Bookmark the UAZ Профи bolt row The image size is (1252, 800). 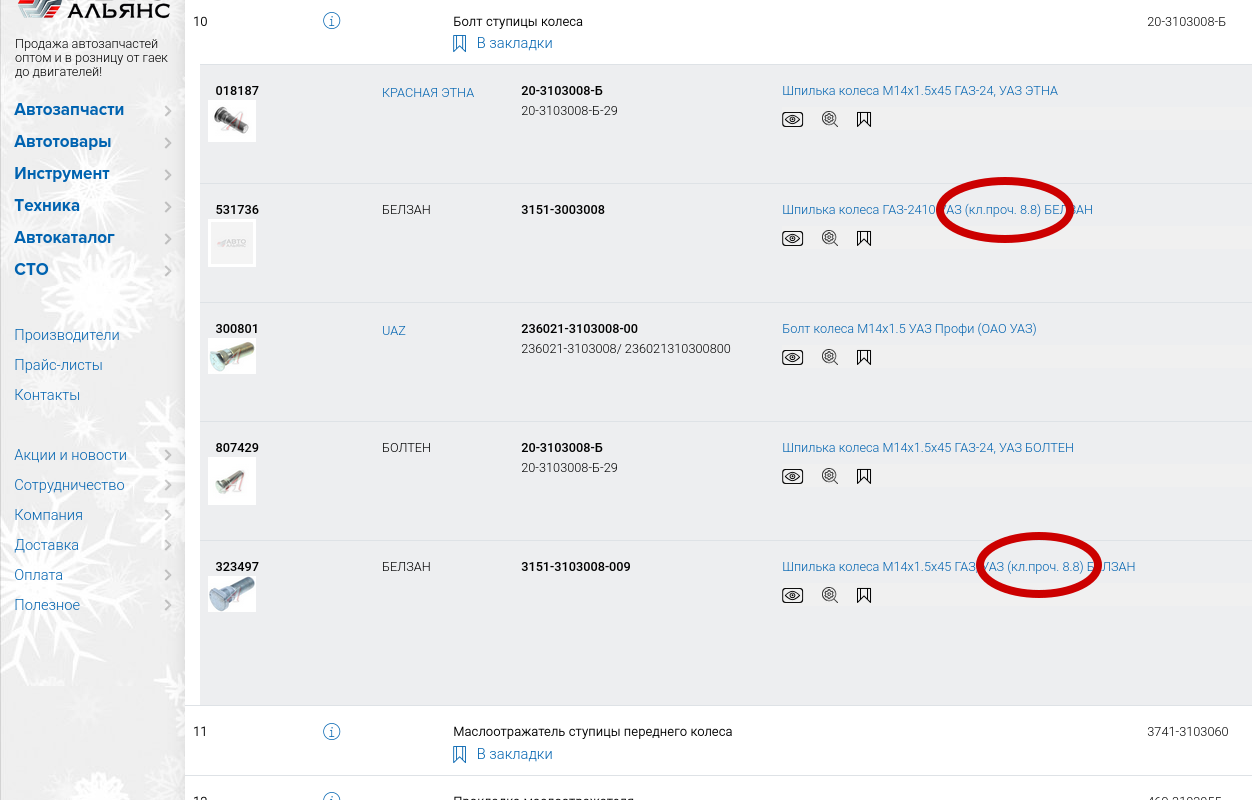click(864, 357)
